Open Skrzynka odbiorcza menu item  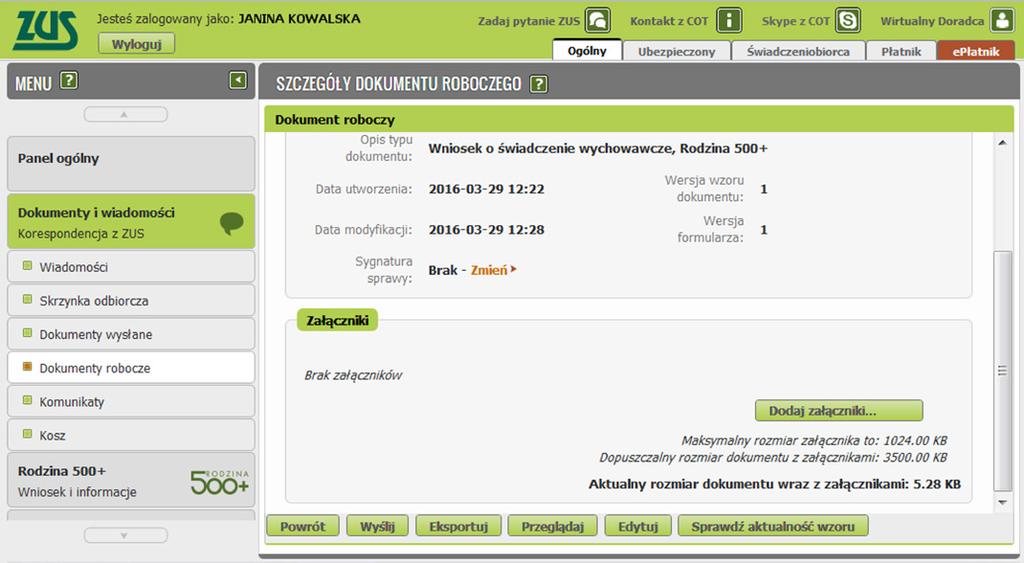131,300
